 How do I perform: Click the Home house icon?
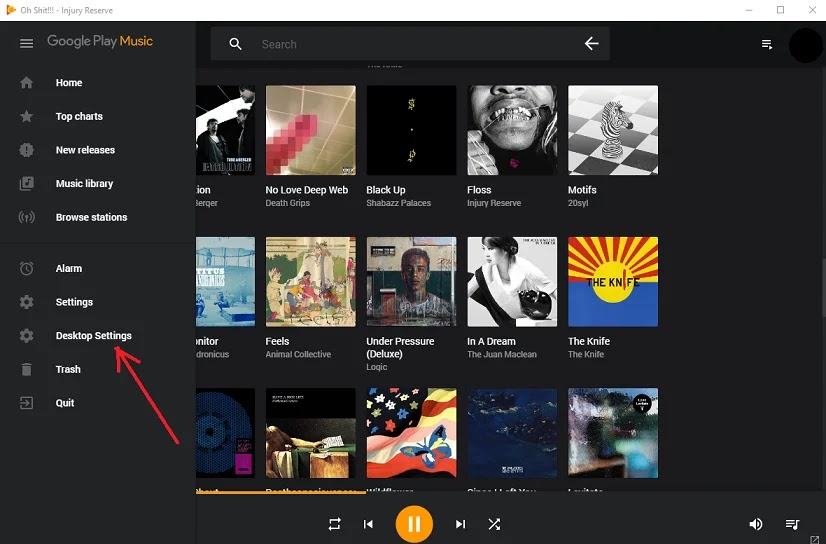click(26, 83)
